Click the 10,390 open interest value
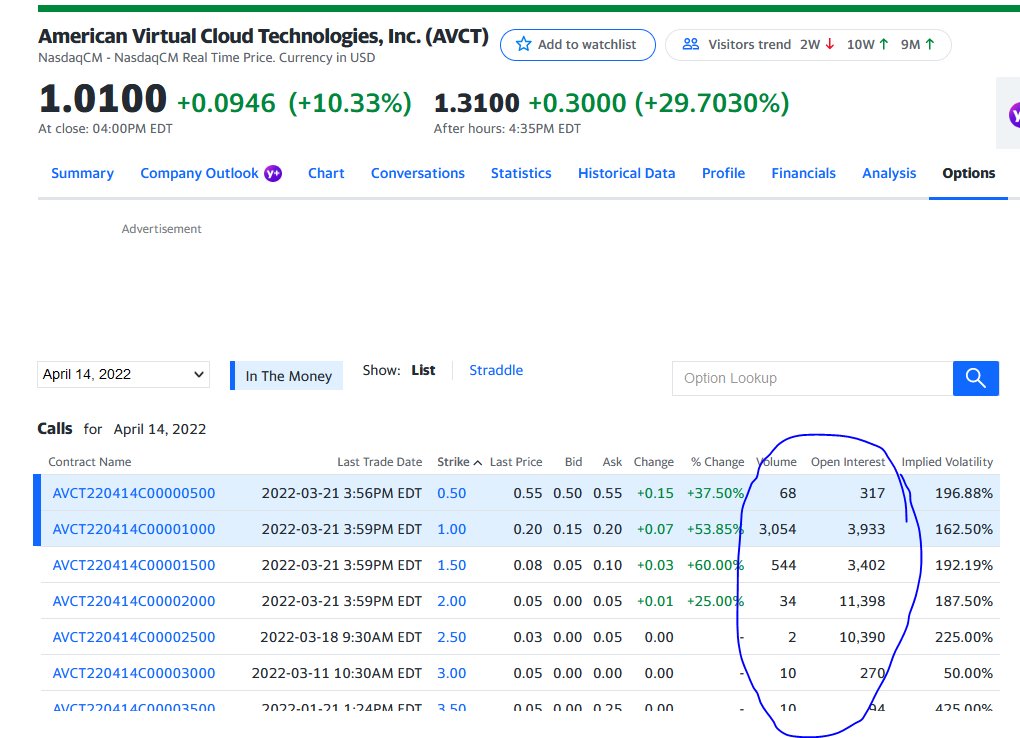 tap(862, 637)
